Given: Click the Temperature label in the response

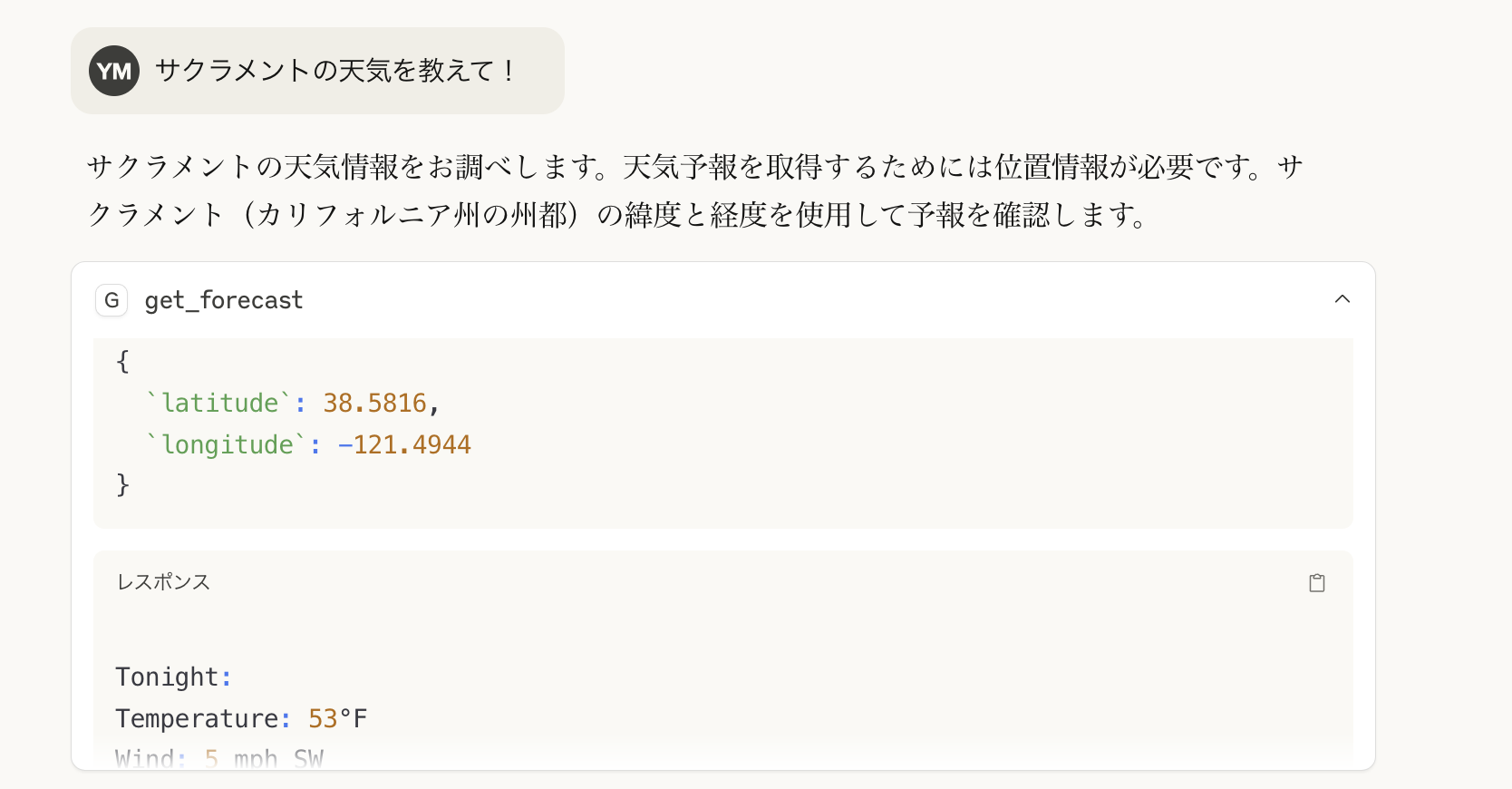Looking at the screenshot, I should tap(197, 718).
